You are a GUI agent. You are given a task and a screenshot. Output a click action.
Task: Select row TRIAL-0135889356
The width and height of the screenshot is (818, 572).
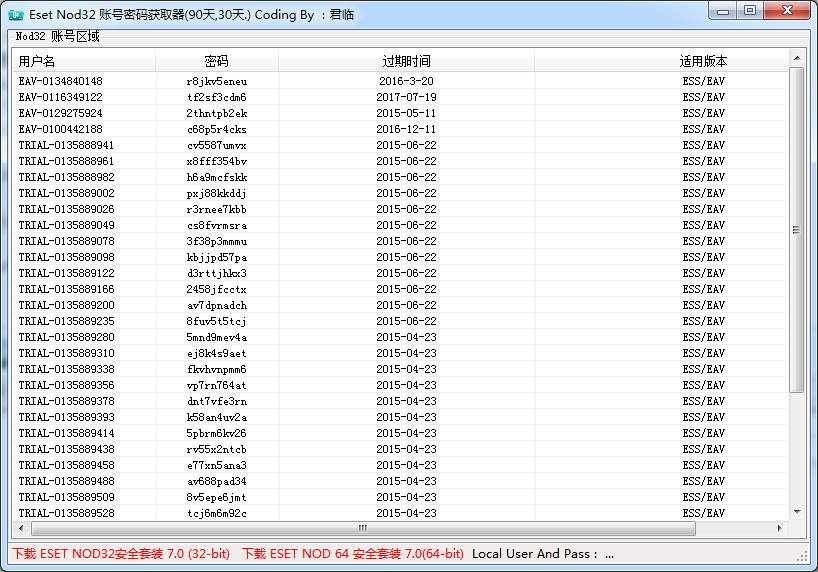(401, 385)
